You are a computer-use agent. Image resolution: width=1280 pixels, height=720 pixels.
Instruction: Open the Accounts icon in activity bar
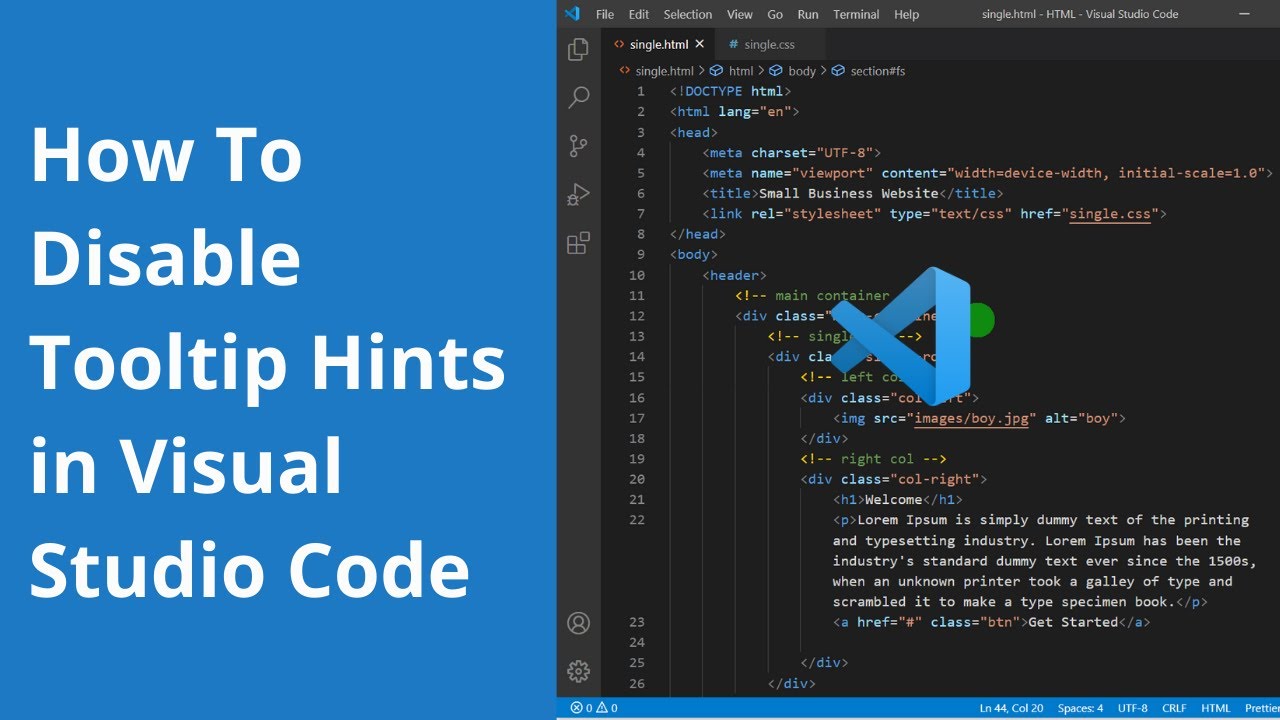click(578, 623)
